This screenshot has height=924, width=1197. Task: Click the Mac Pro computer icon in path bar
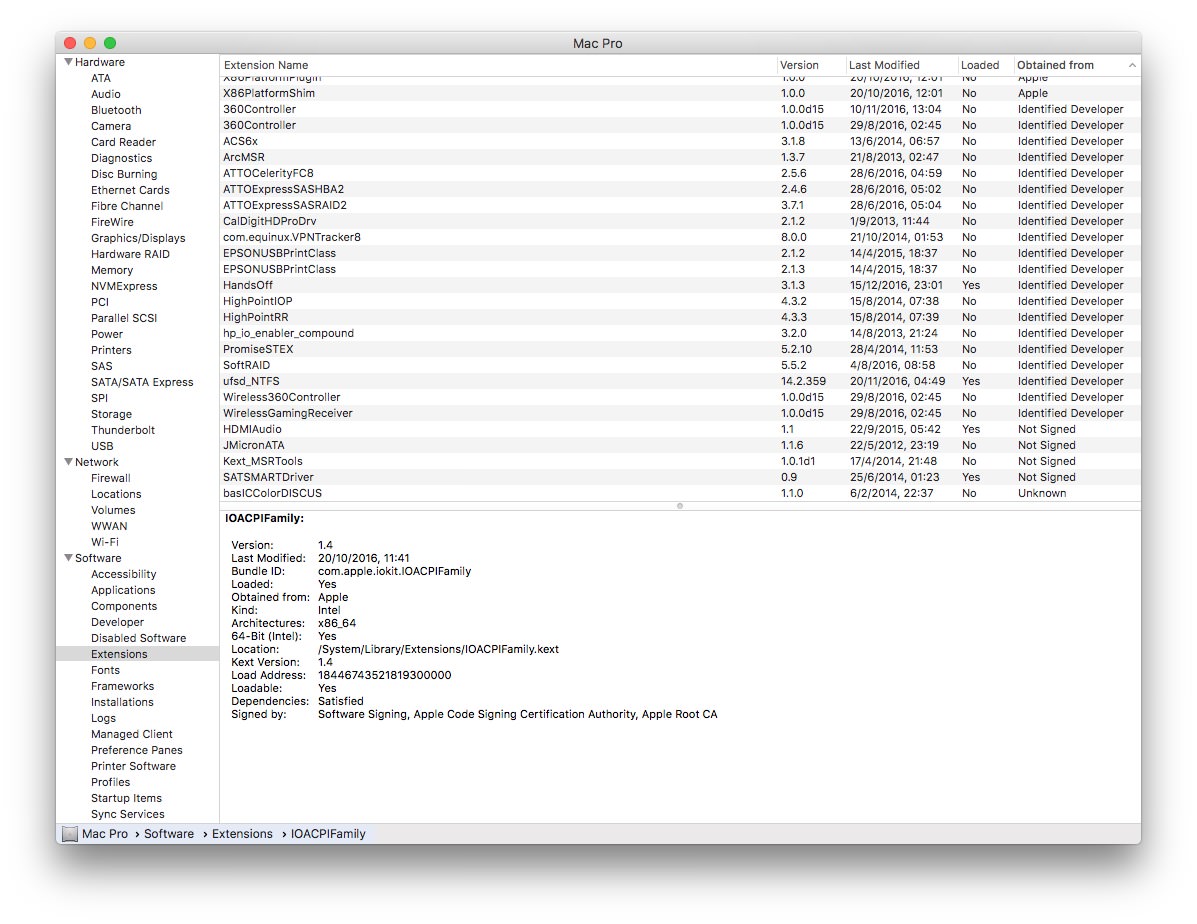69,834
